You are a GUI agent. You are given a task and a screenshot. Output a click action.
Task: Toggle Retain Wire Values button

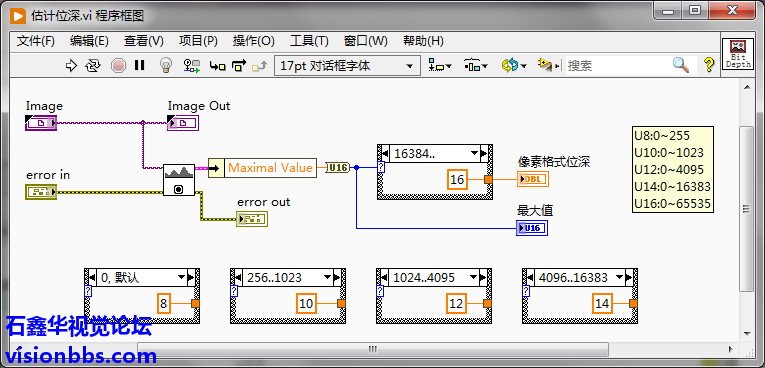click(192, 65)
